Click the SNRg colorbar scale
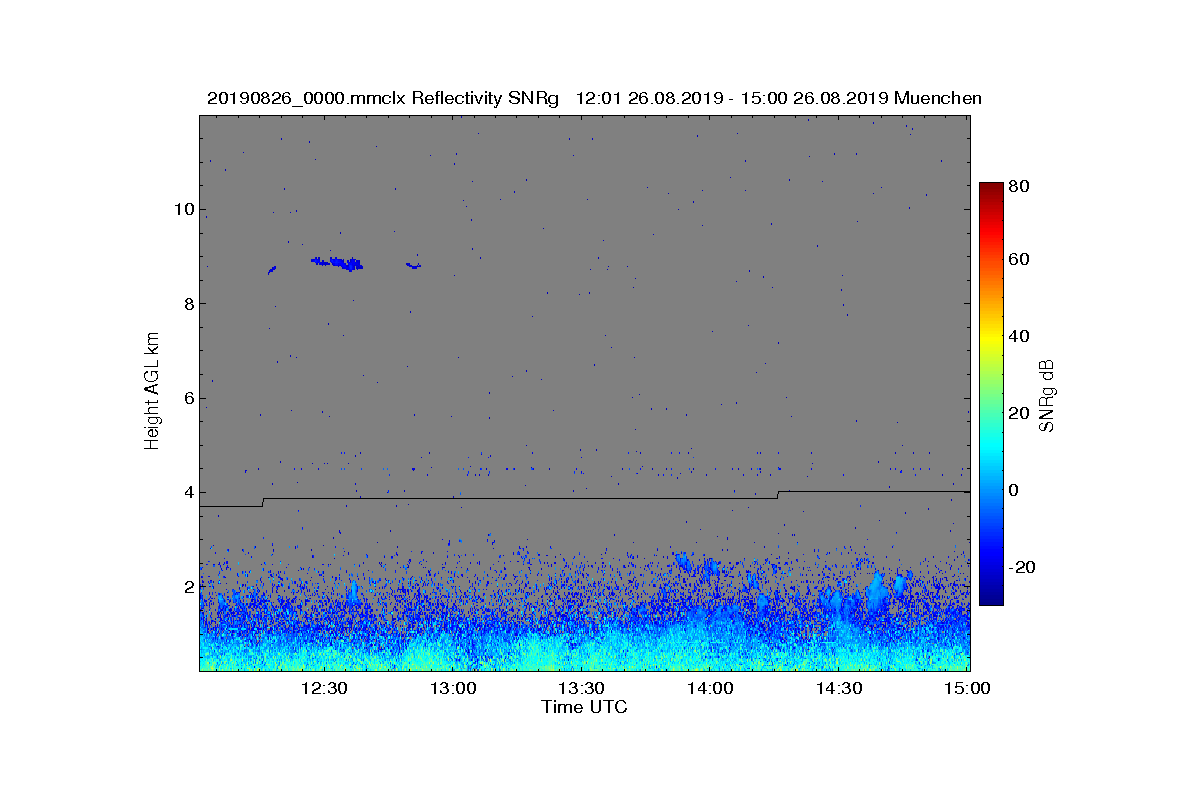 tap(991, 393)
